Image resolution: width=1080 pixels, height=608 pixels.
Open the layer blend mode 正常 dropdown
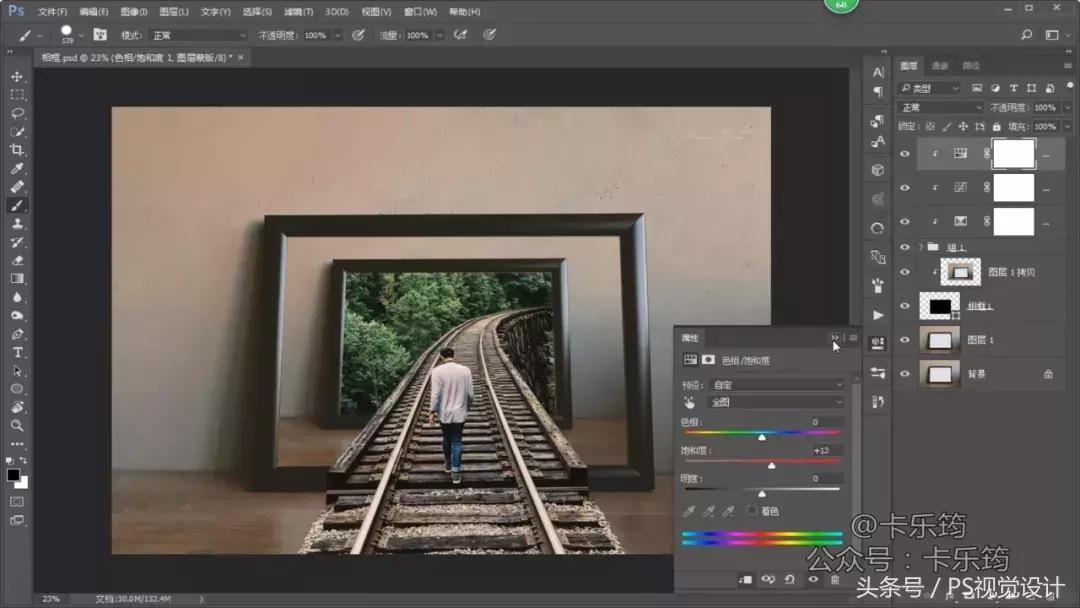[x=940, y=107]
